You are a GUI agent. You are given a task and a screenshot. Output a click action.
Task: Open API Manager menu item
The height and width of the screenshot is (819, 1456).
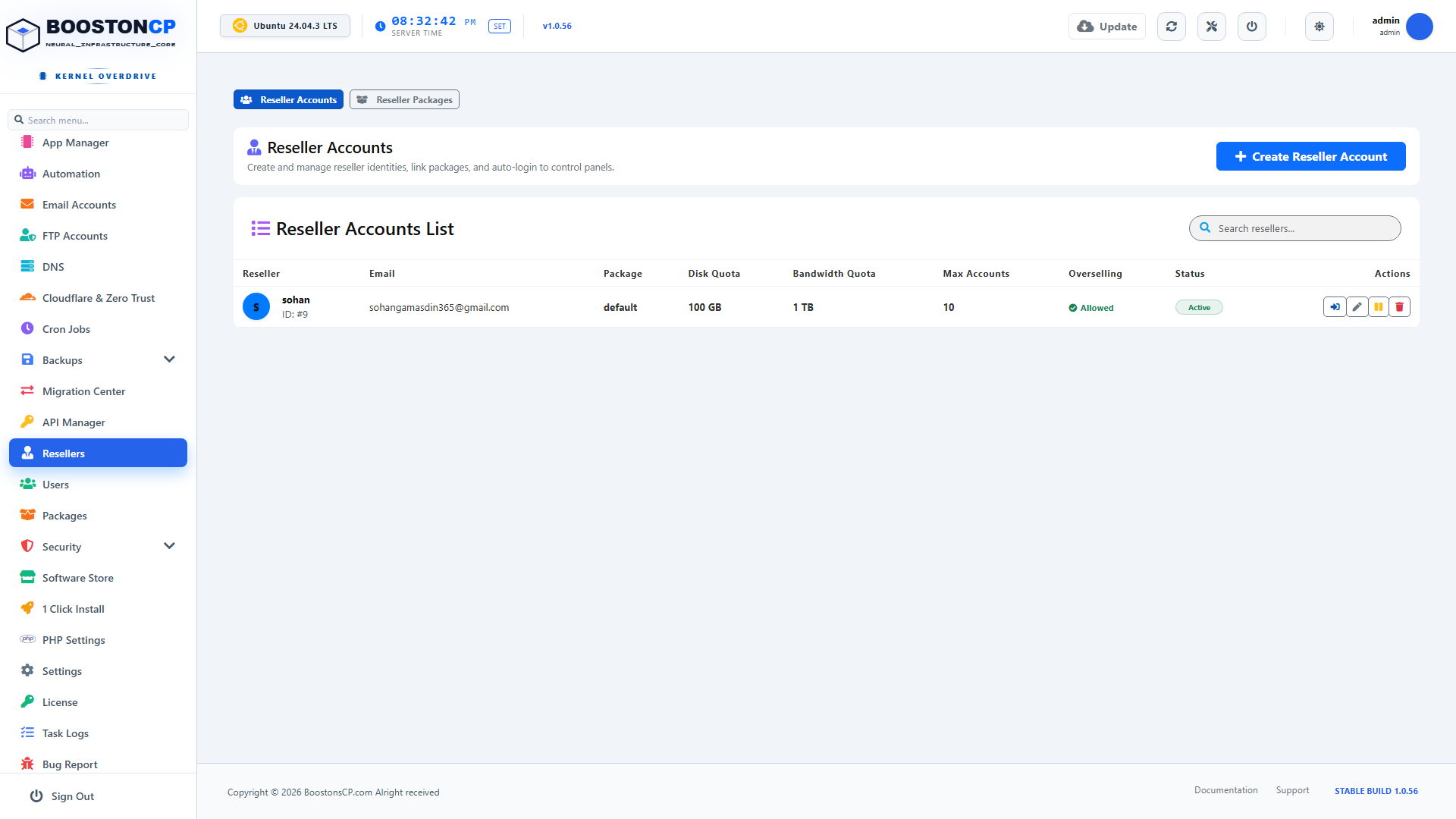pyautogui.click(x=98, y=422)
